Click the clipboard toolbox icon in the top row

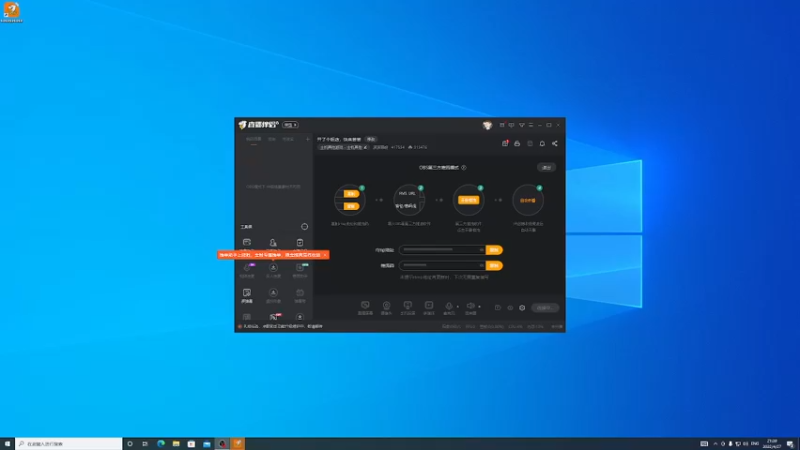300,242
